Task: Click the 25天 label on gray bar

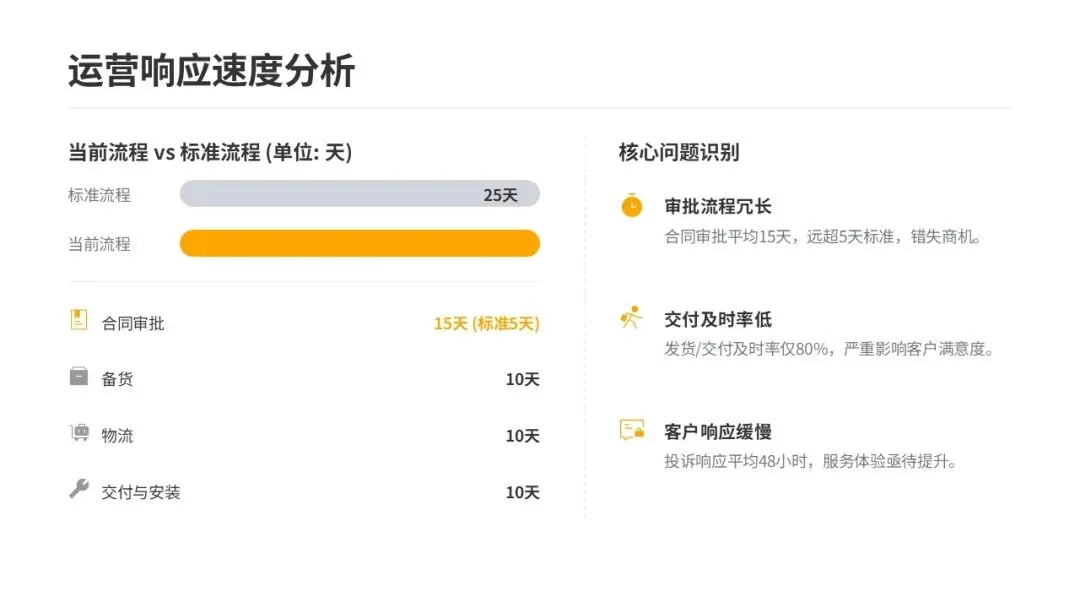Action: coord(500,195)
